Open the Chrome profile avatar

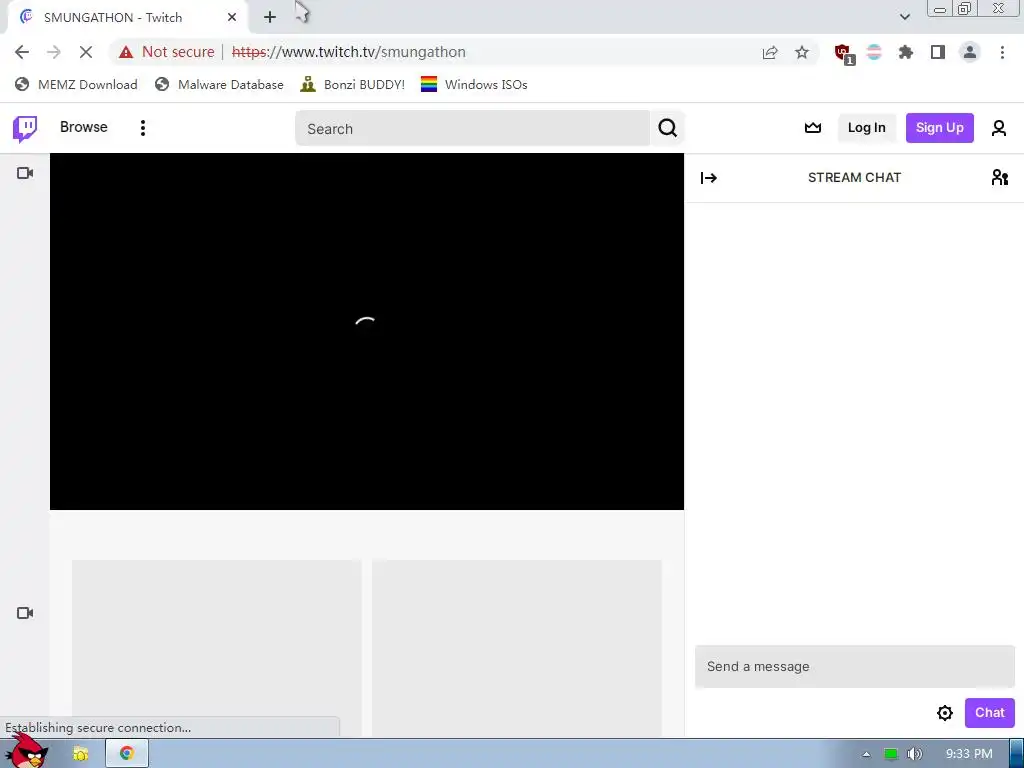tap(970, 52)
